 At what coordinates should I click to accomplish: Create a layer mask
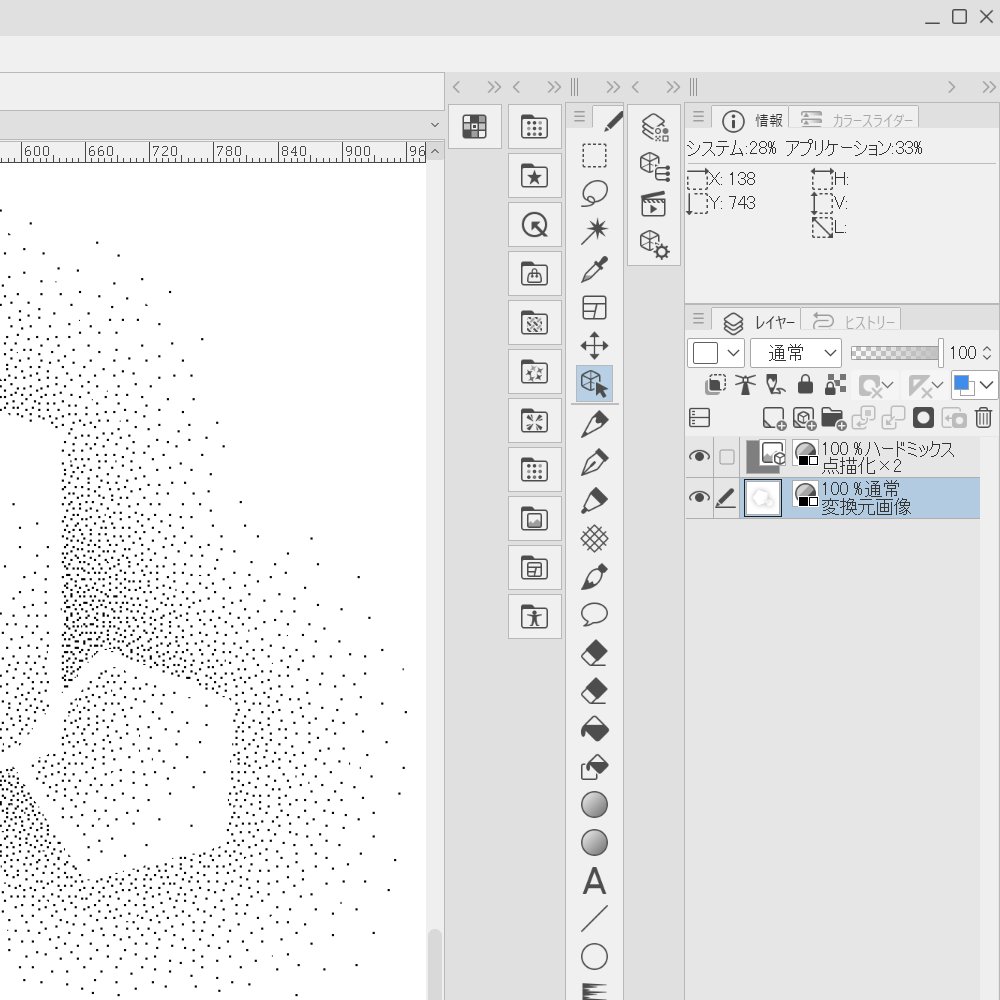(x=923, y=418)
